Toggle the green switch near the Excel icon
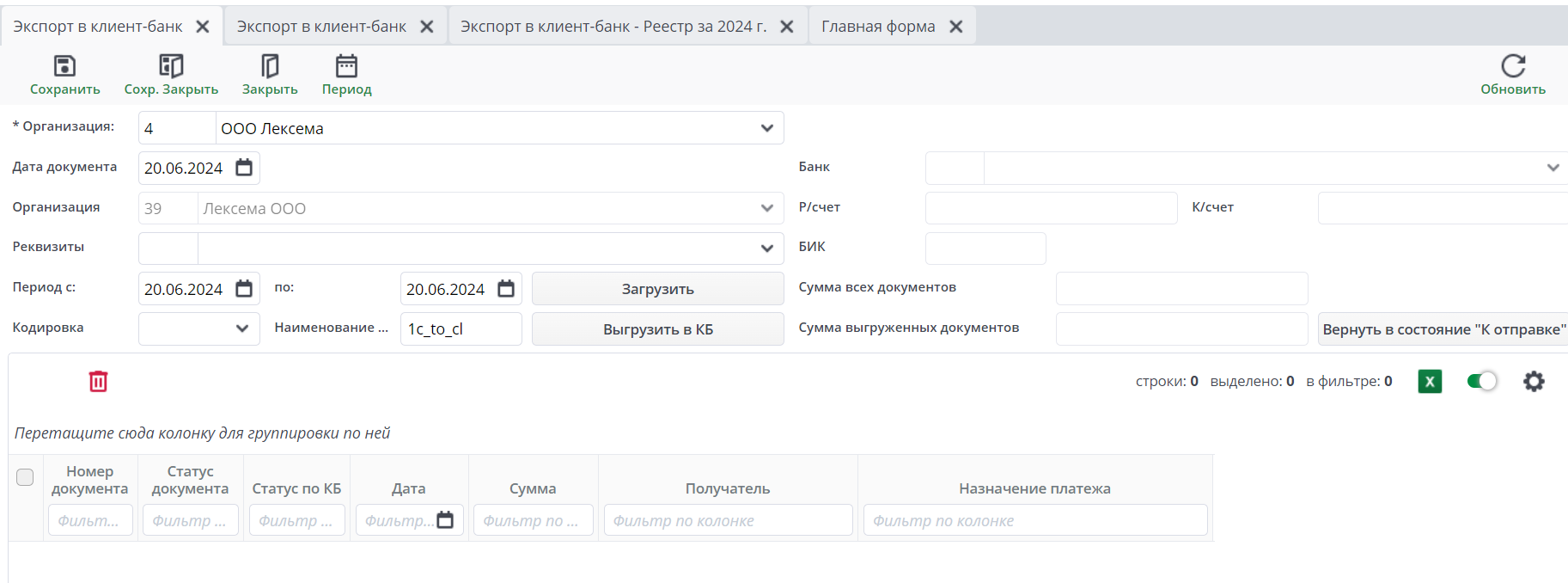 1482,381
